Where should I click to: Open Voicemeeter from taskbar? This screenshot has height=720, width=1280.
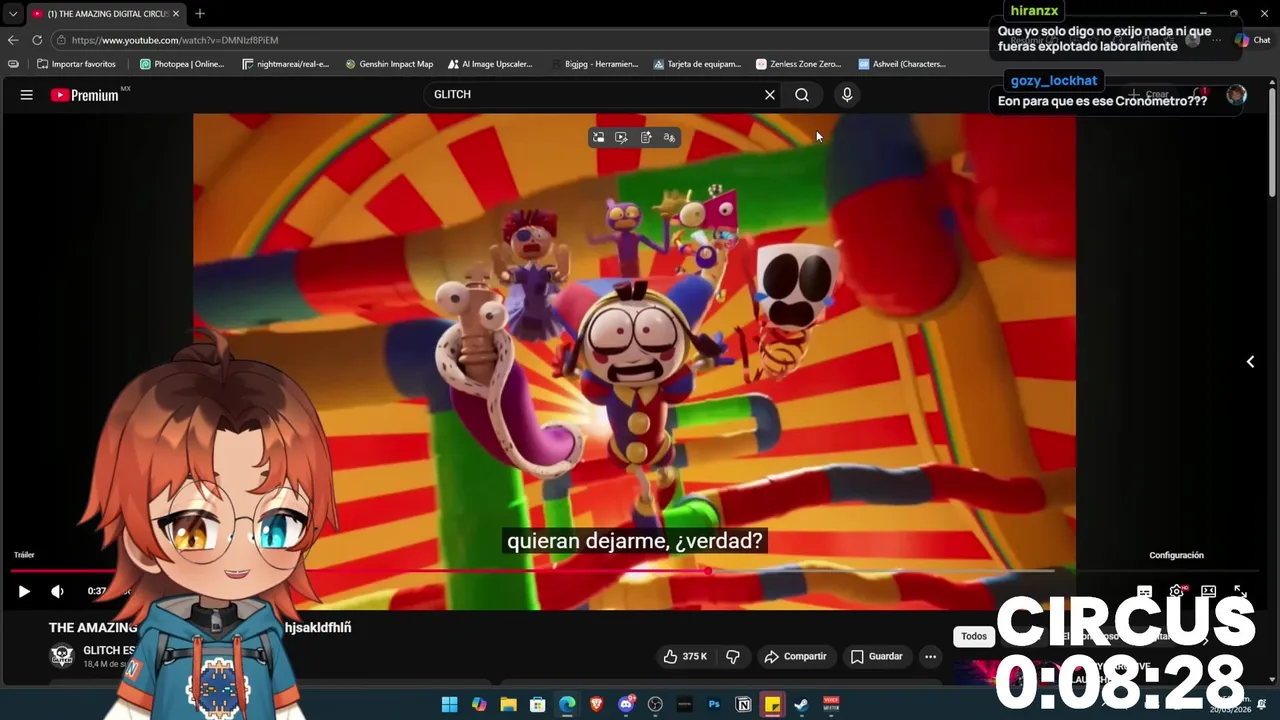tap(831, 705)
